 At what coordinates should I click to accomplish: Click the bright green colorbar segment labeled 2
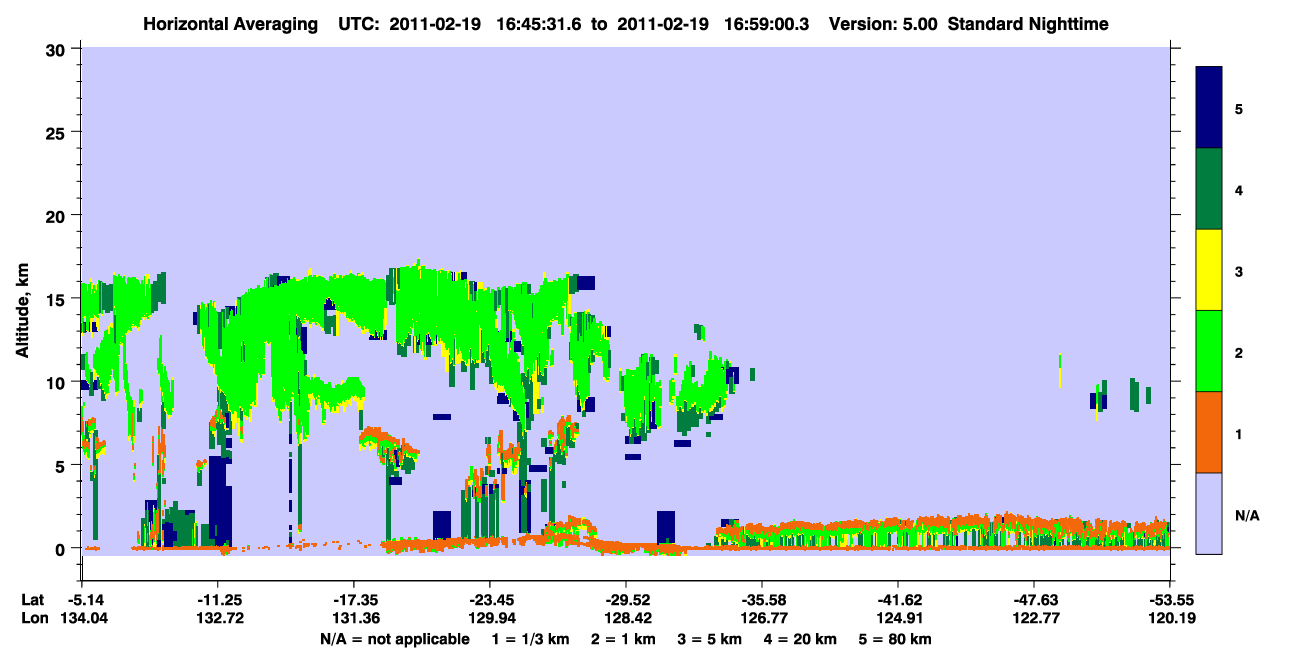(x=1209, y=350)
